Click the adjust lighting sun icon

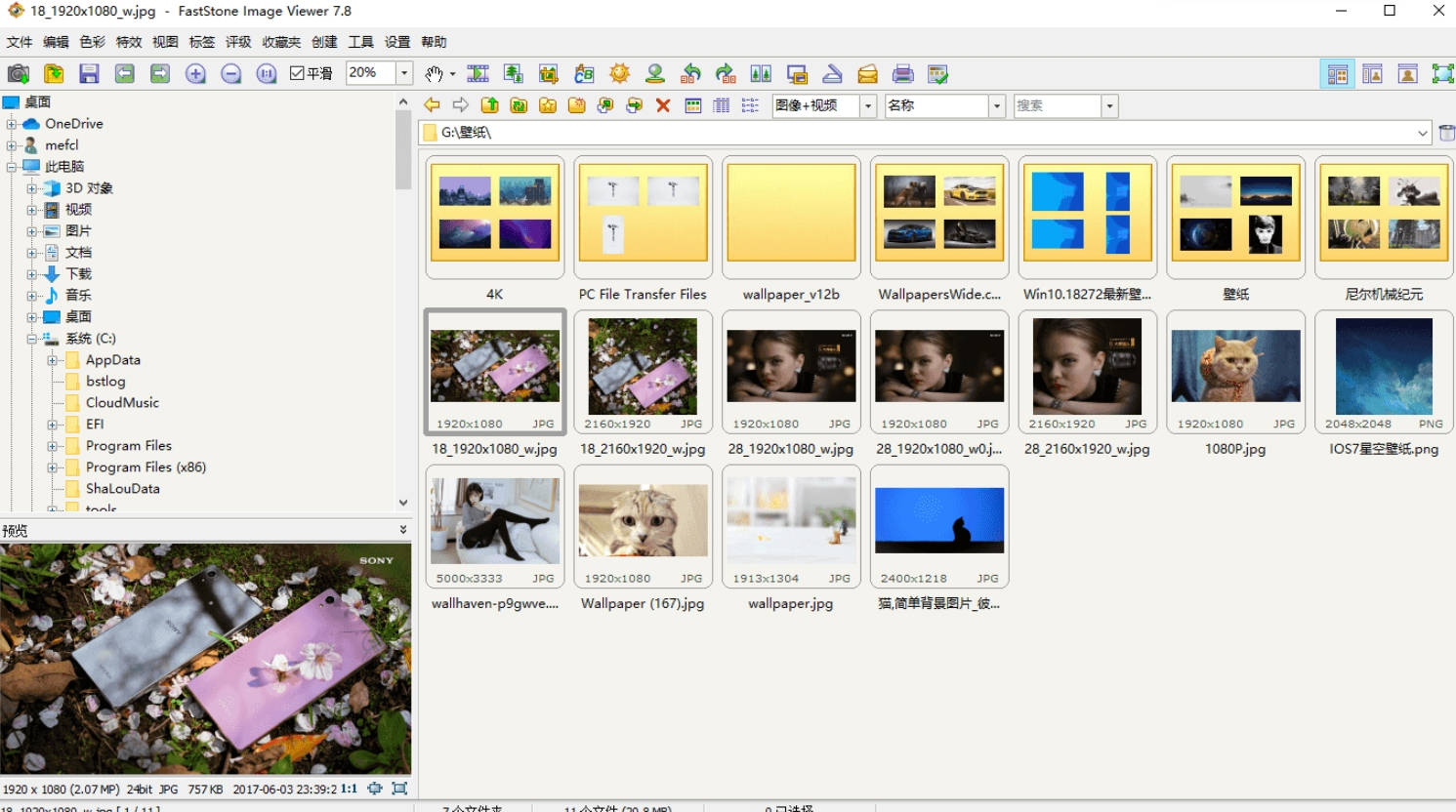(x=619, y=74)
